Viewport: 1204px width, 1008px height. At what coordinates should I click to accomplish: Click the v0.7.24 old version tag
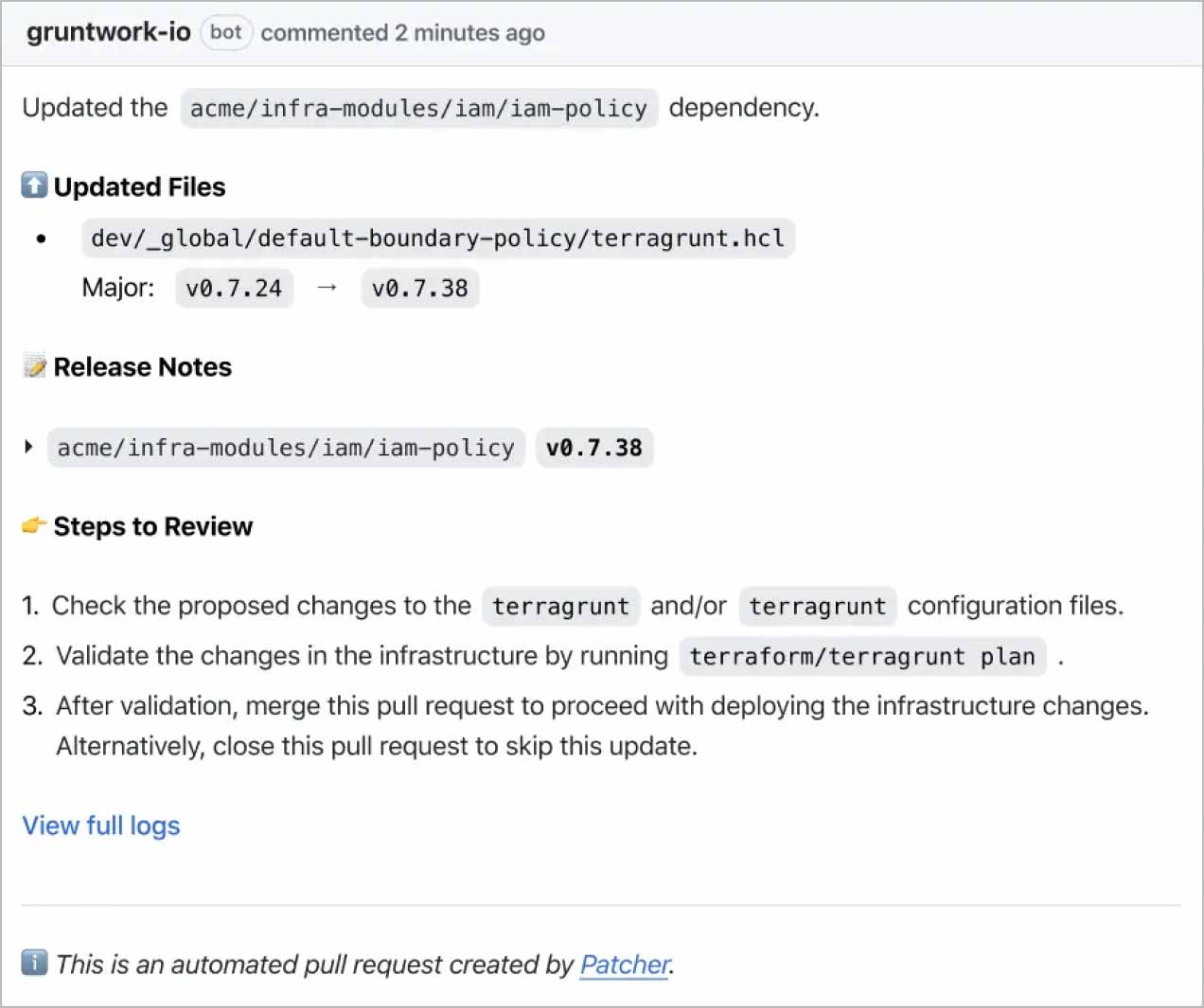click(234, 288)
